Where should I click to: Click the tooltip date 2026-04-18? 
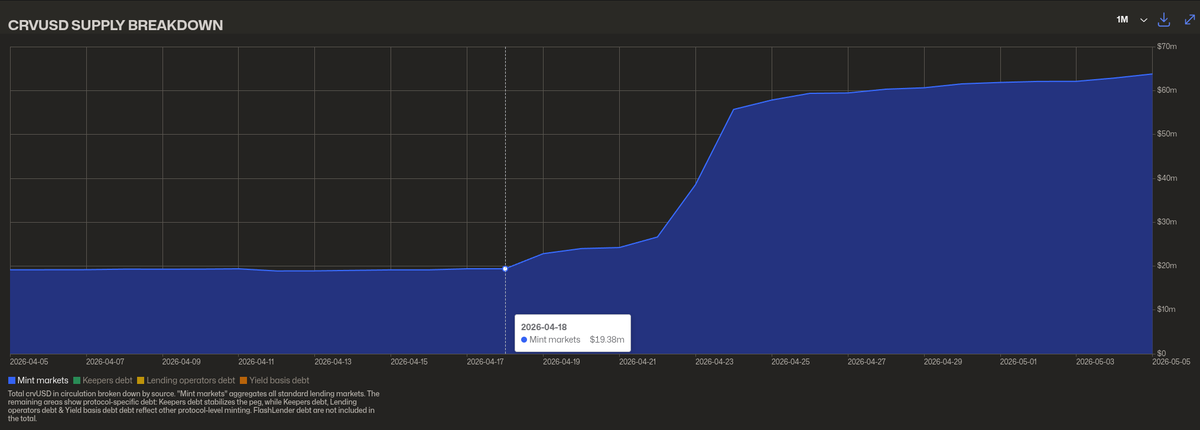click(544, 327)
